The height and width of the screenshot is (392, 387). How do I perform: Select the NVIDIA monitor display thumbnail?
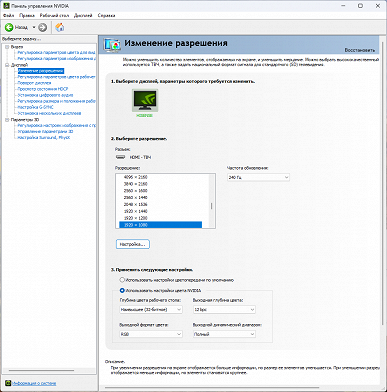[x=145, y=100]
